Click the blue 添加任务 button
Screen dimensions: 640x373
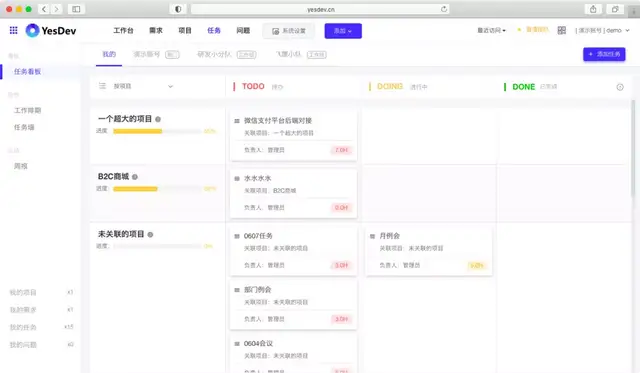[x=604, y=54]
